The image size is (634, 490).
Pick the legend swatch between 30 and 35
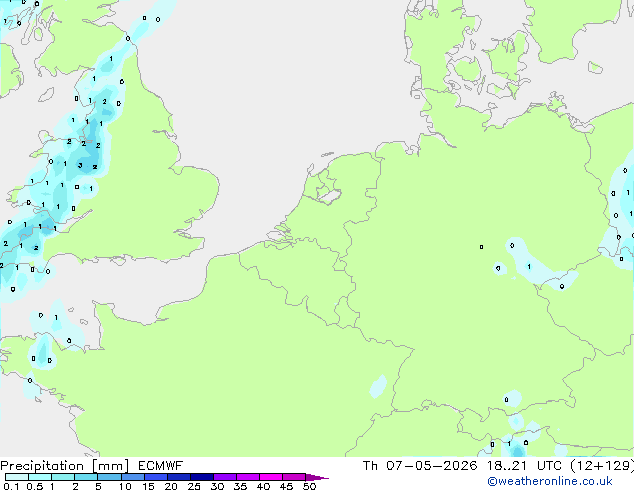pos(225,477)
